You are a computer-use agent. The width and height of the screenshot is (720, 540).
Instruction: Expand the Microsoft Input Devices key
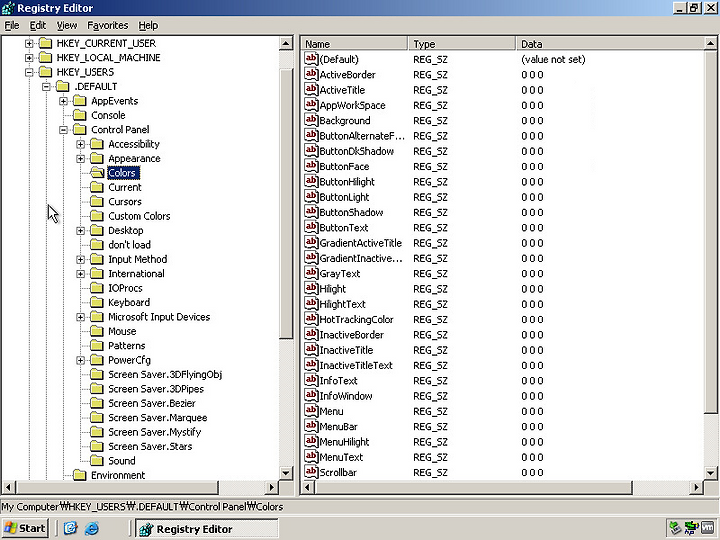(80, 317)
